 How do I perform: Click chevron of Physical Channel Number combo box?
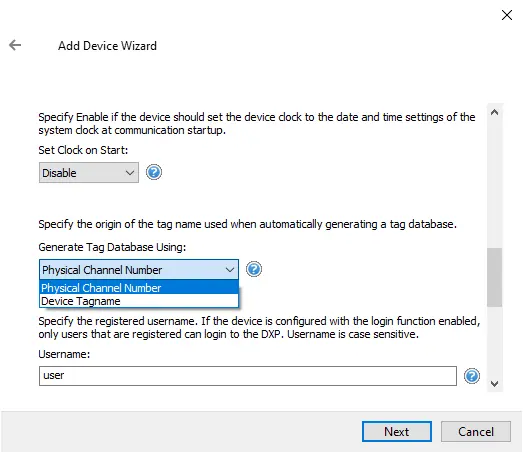(229, 270)
